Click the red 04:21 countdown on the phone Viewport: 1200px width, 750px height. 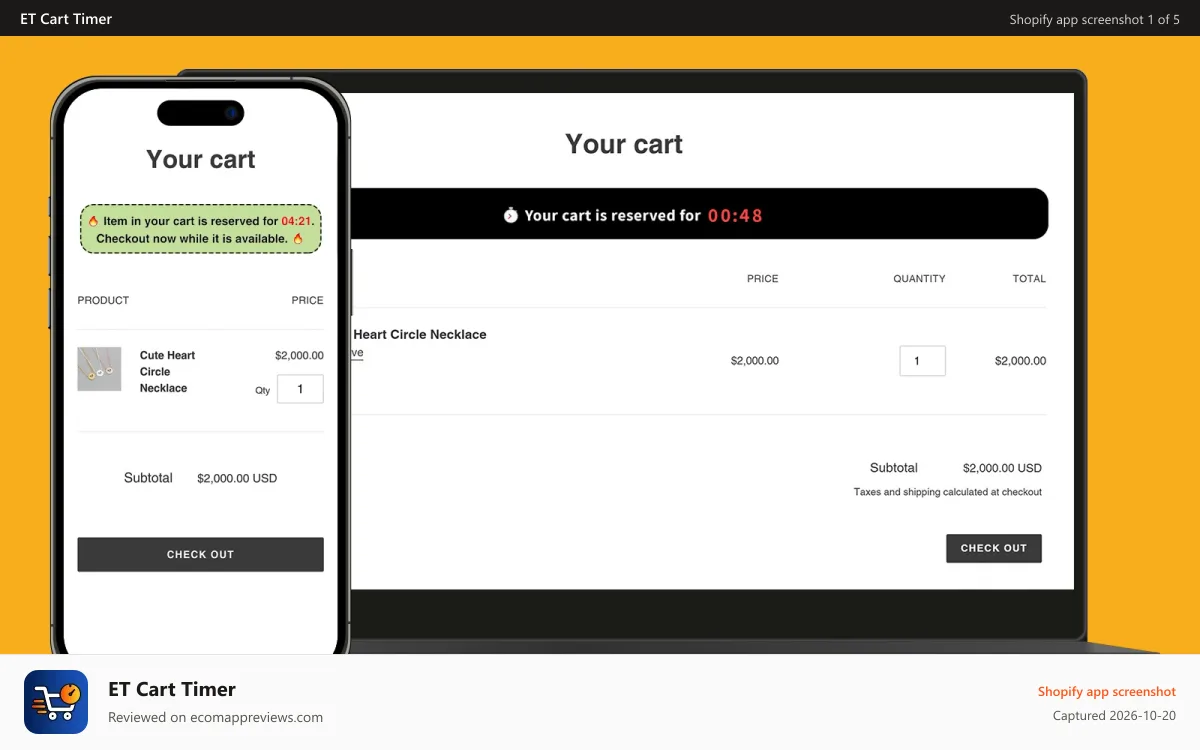297,221
